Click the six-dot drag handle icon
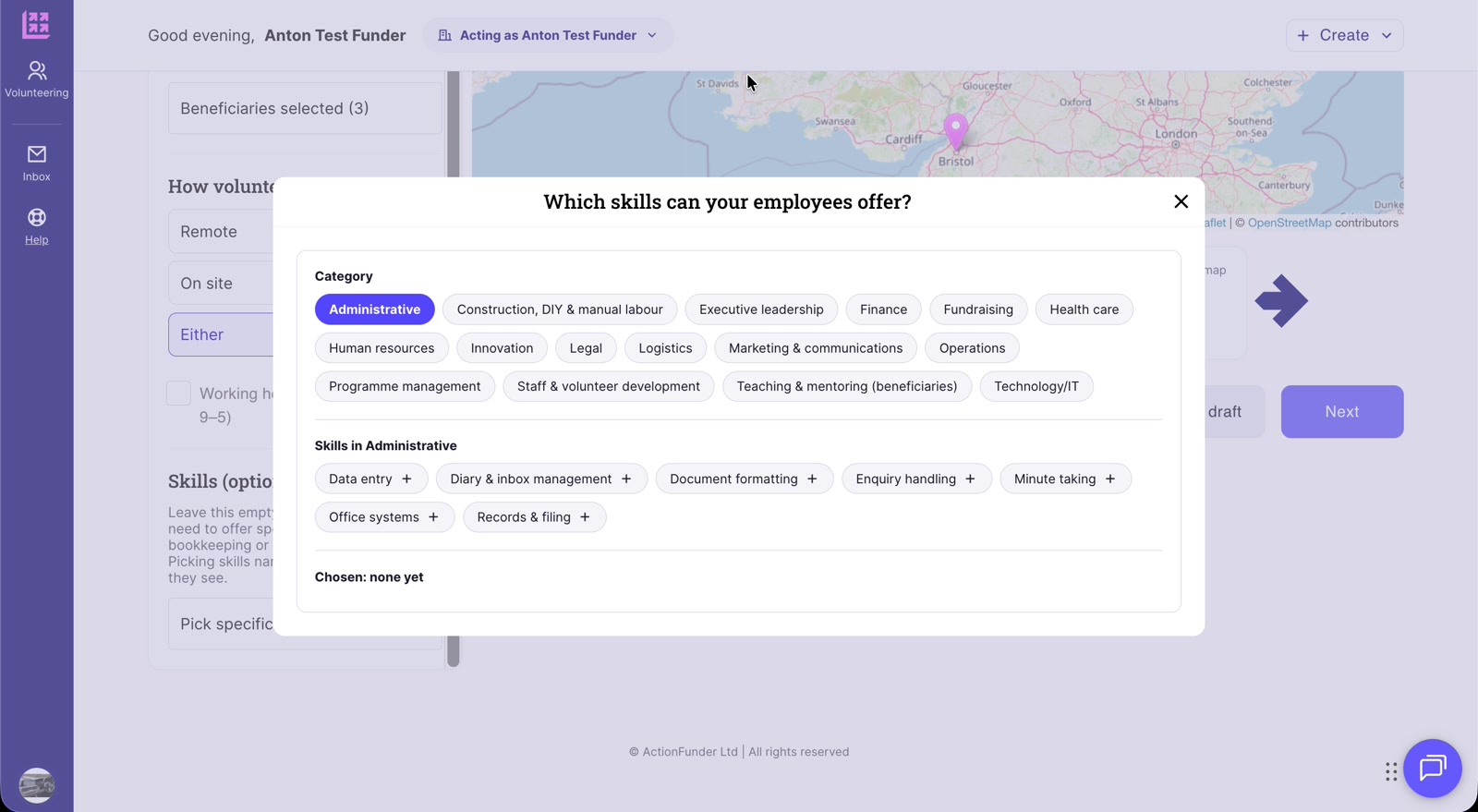This screenshot has height=812, width=1478. pos(1391,771)
